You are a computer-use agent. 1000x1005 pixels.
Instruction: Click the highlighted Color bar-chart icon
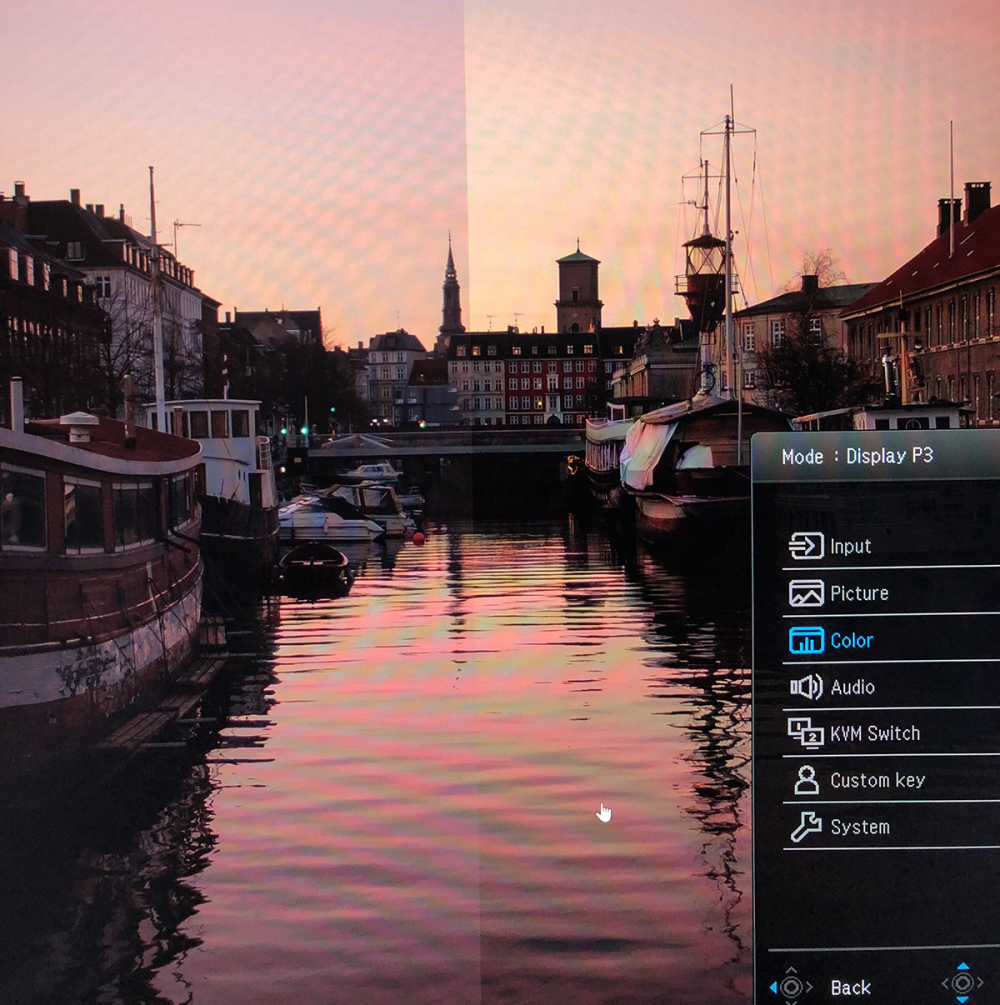tap(806, 640)
